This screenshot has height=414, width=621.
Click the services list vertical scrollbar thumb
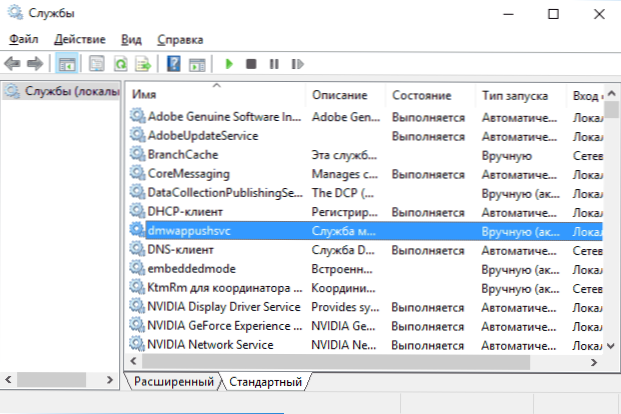coord(611,109)
